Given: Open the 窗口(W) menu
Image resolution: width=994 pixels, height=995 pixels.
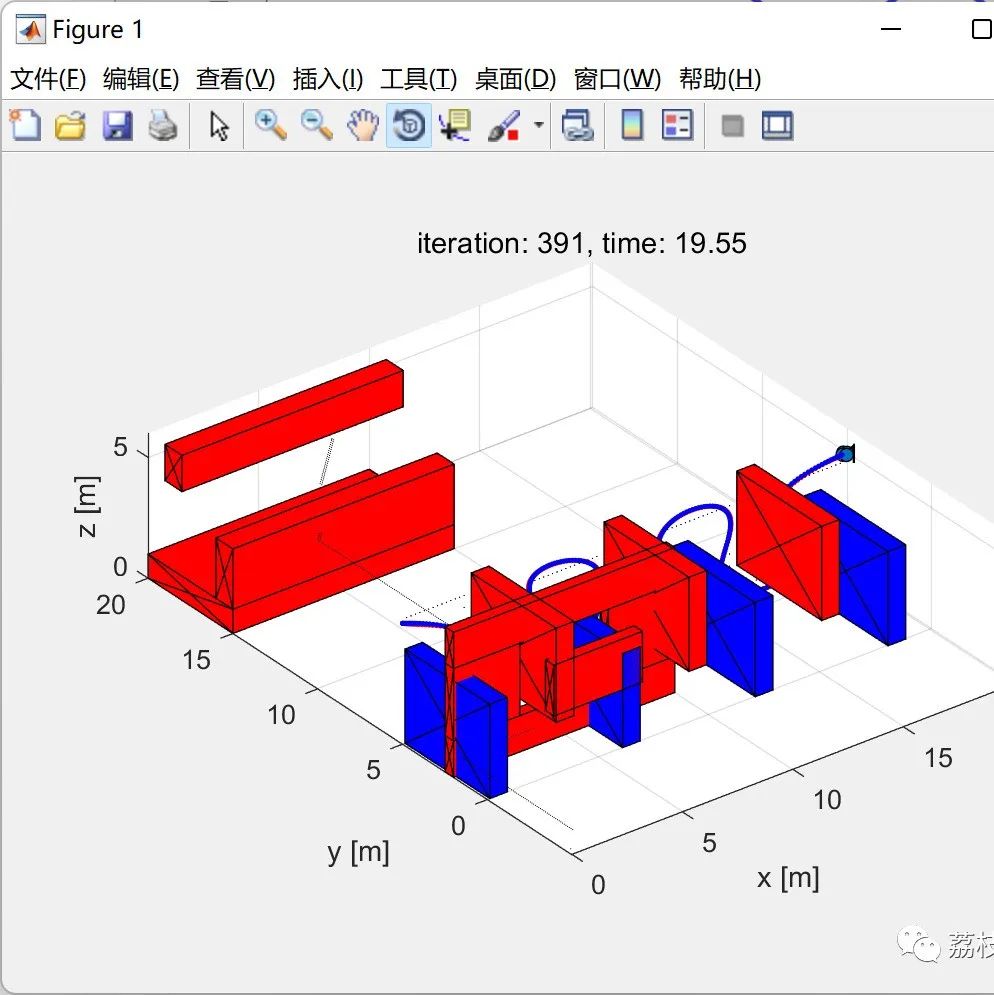Looking at the screenshot, I should pyautogui.click(x=618, y=79).
